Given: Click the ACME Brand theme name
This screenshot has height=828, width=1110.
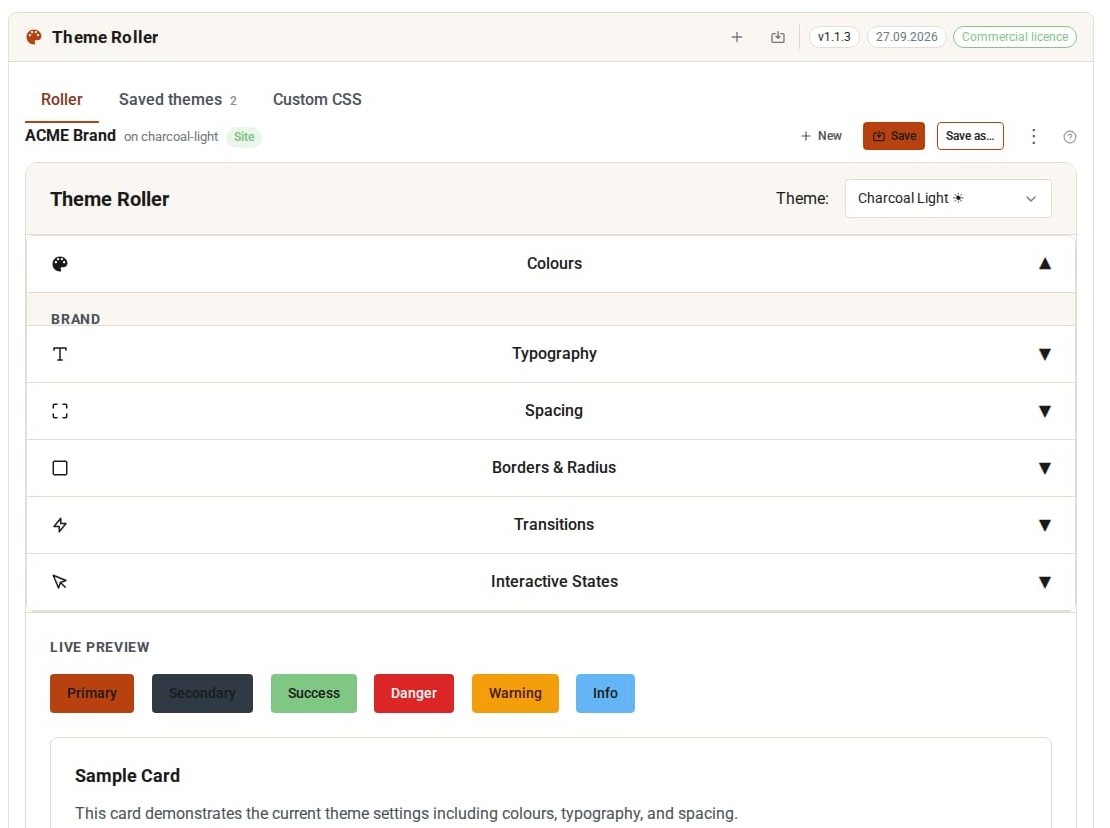Looking at the screenshot, I should point(70,135).
